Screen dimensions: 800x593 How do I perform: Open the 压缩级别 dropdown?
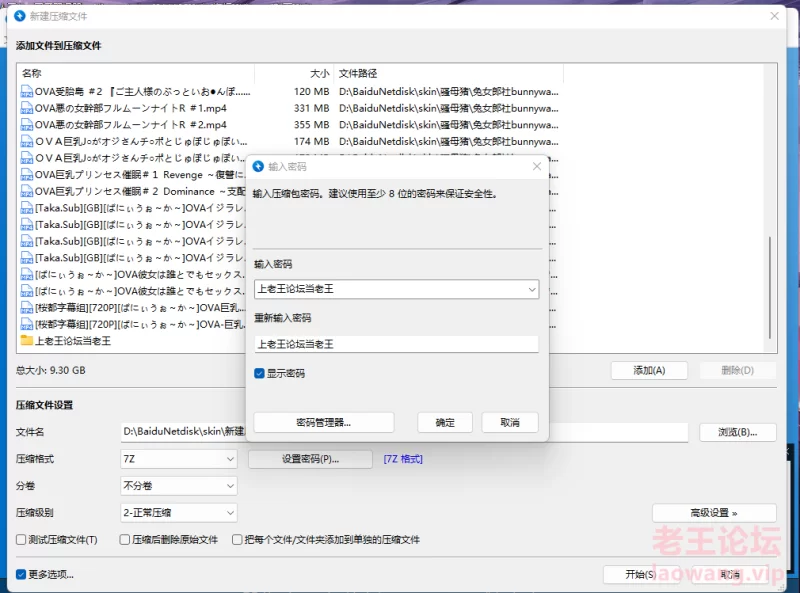point(229,513)
